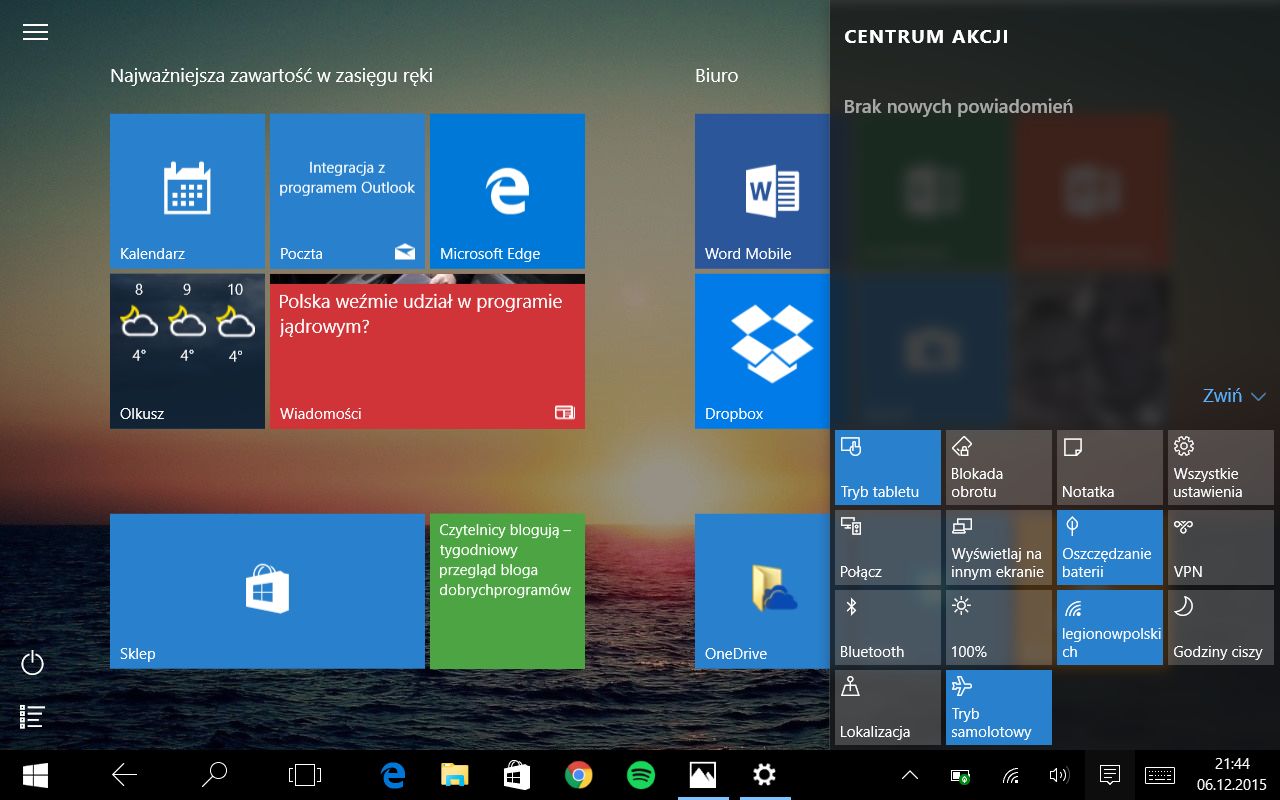Toggle legionowpolskich Wi-Fi quick action
Viewport: 1280px width, 800px height.
pyautogui.click(x=1110, y=627)
